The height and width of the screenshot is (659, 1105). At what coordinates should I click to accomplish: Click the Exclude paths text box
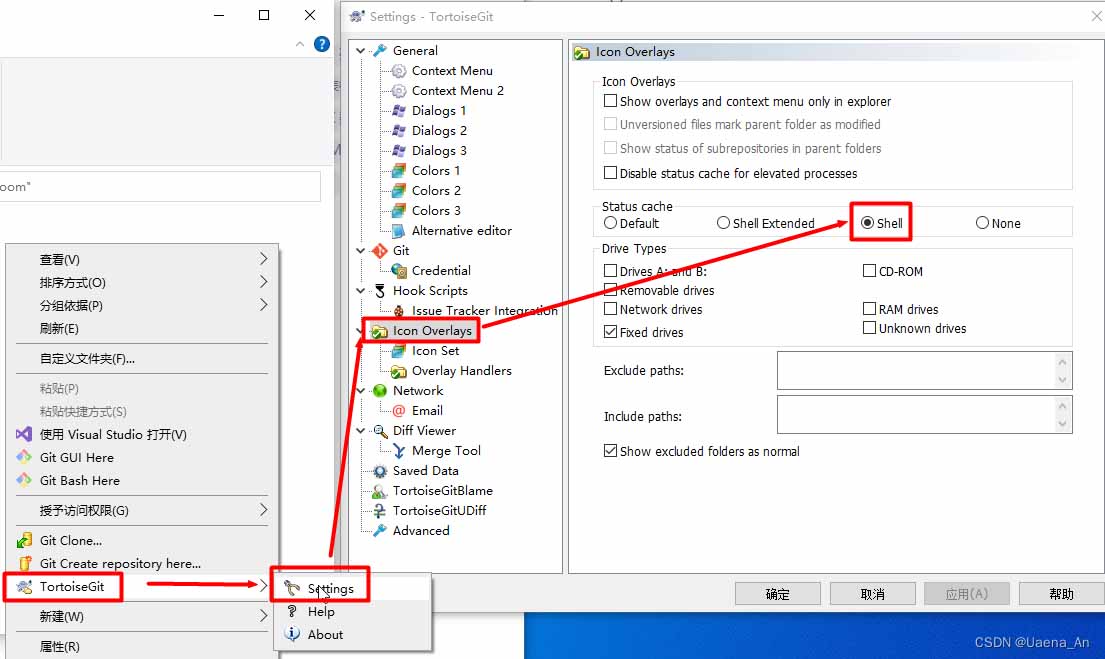pos(925,371)
